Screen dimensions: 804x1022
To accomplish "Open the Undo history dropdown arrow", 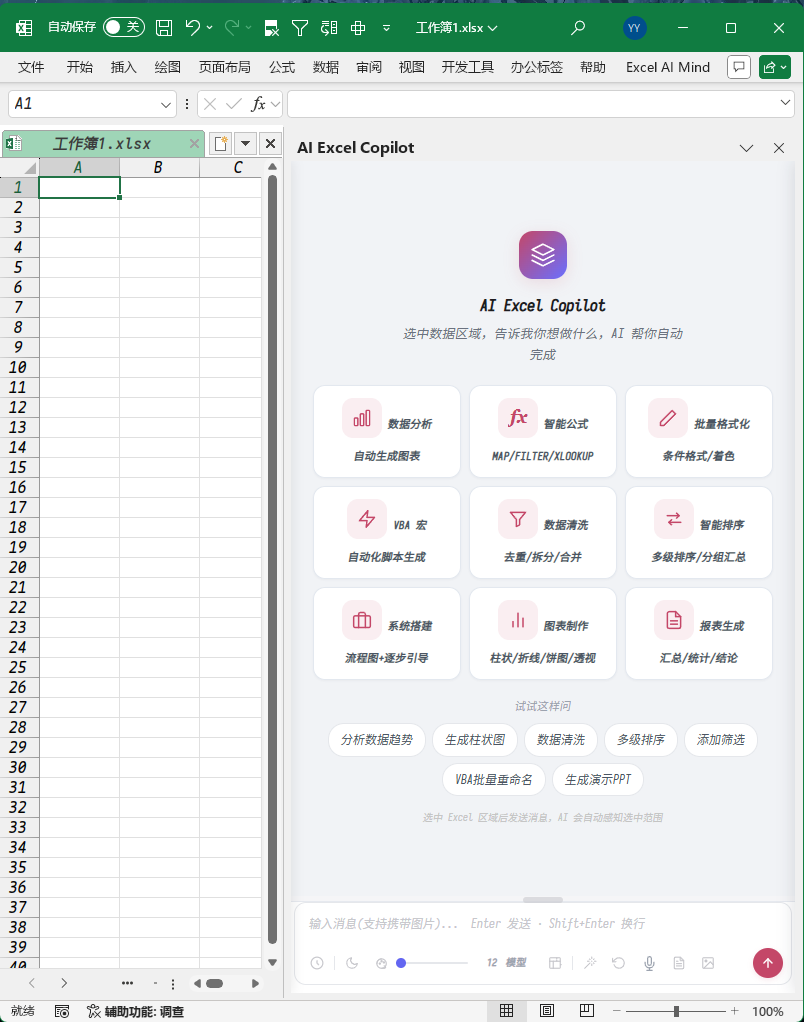I will [209, 27].
